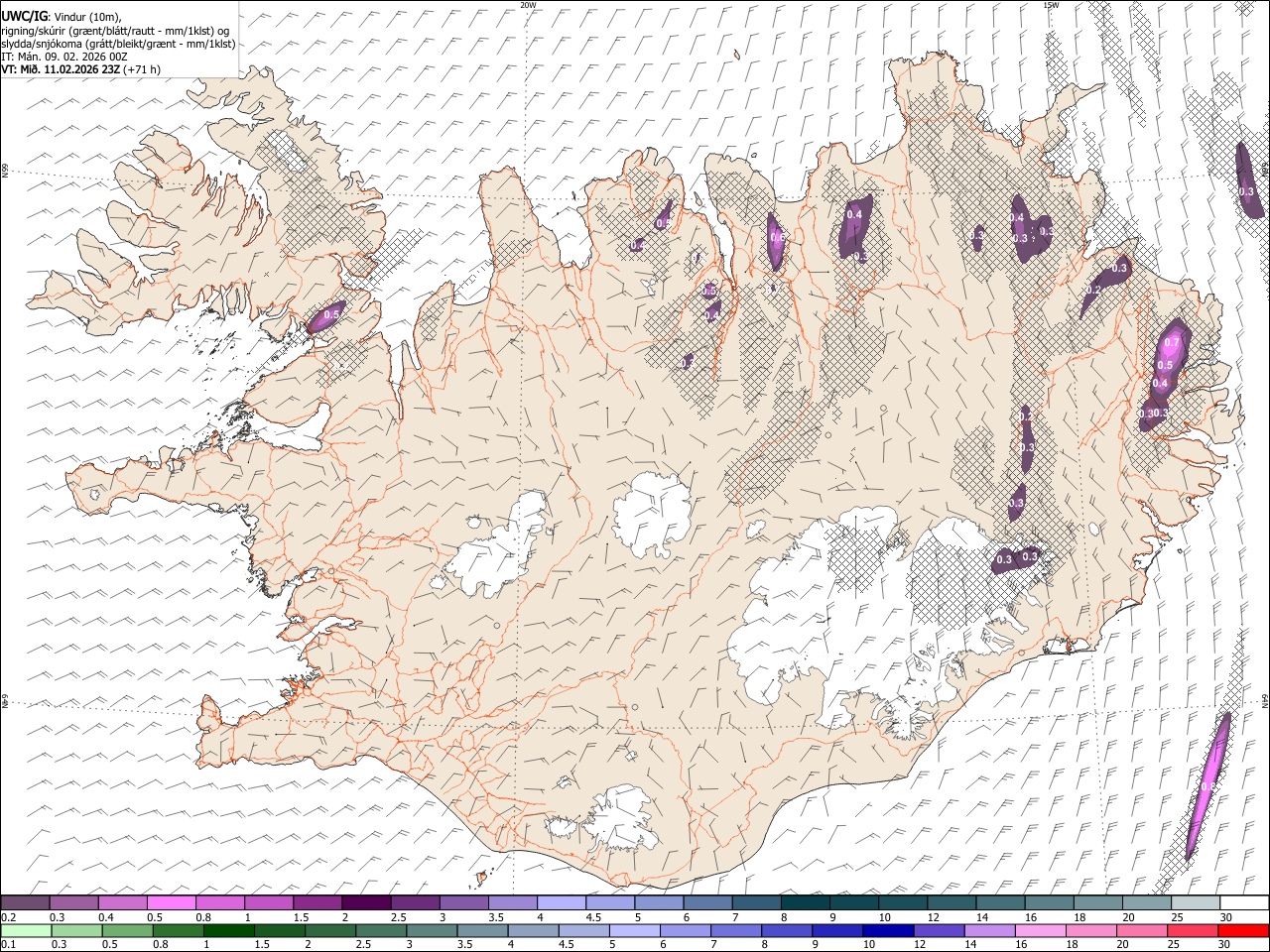Click the 'UWC/IG: Vindur (10m),' header line
The image size is (1270, 952).
pos(62,15)
